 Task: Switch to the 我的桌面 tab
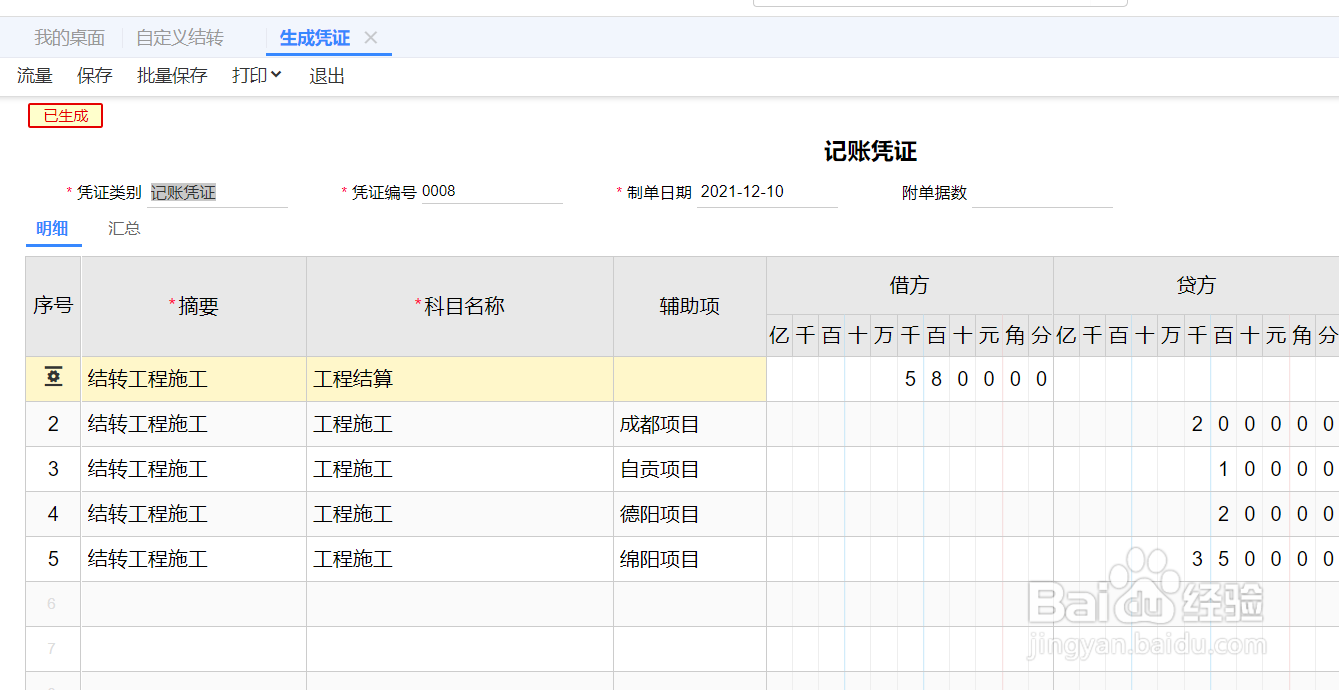70,38
